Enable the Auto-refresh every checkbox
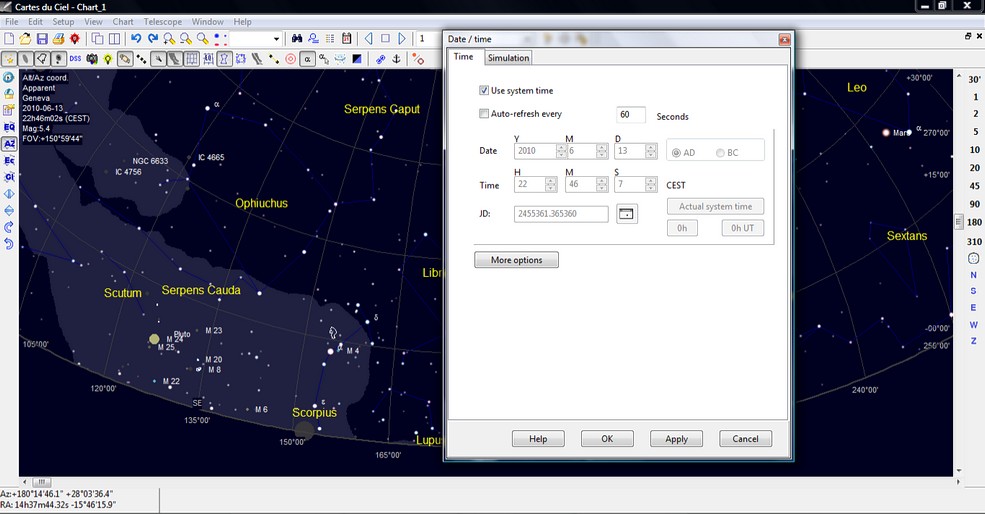The width and height of the screenshot is (985, 514). [x=485, y=114]
